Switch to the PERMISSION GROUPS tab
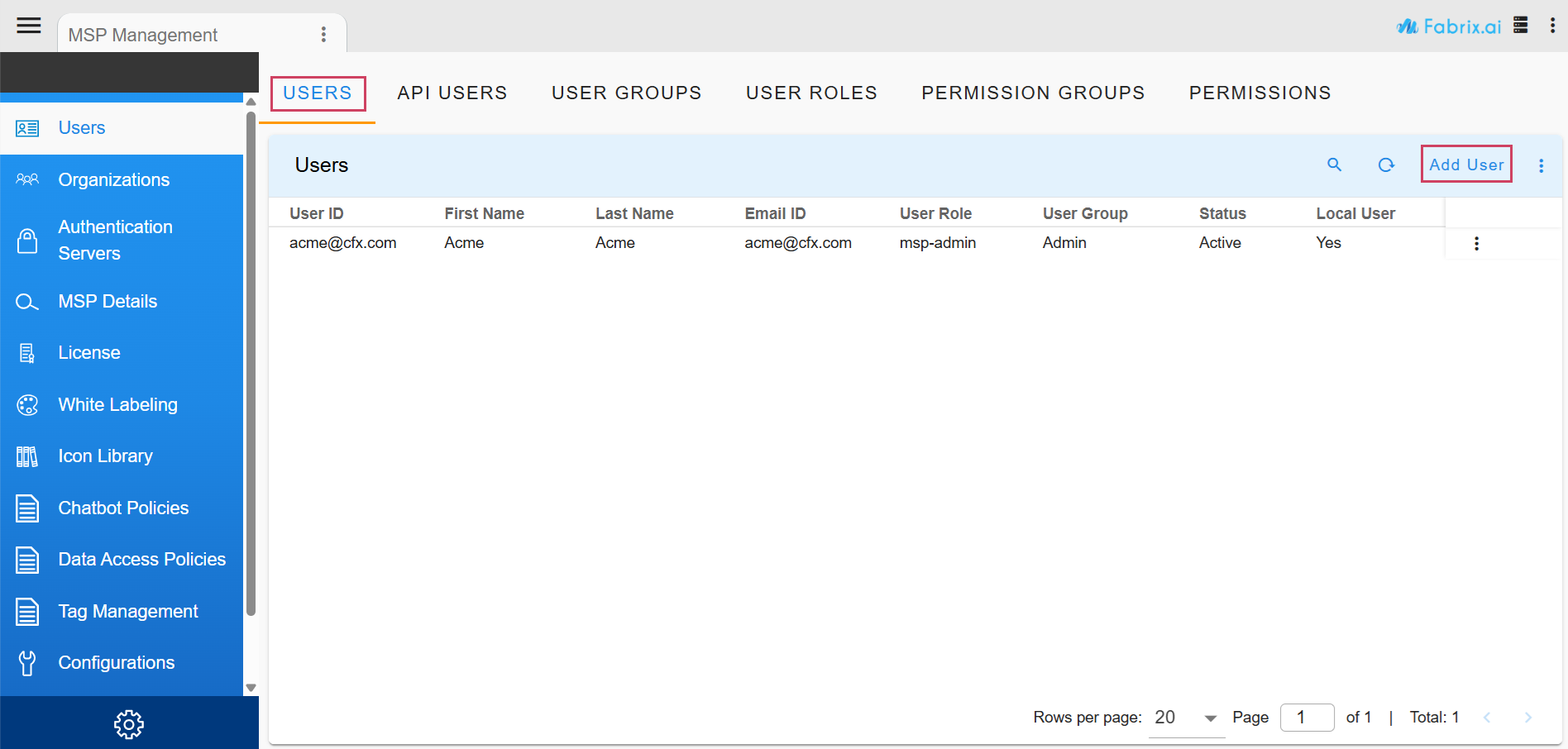Viewport: 1568px width, 749px height. coord(1033,93)
